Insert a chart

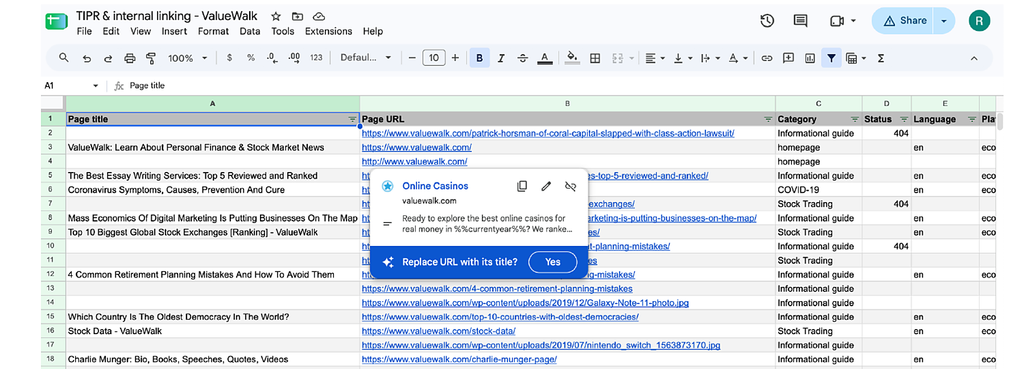point(810,58)
